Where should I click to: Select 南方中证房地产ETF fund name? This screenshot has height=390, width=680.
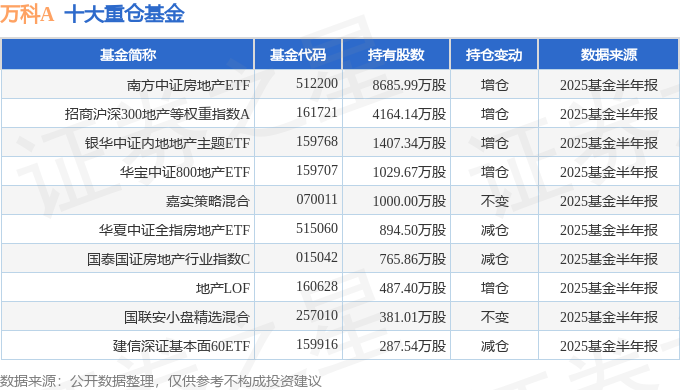pyautogui.click(x=188, y=85)
